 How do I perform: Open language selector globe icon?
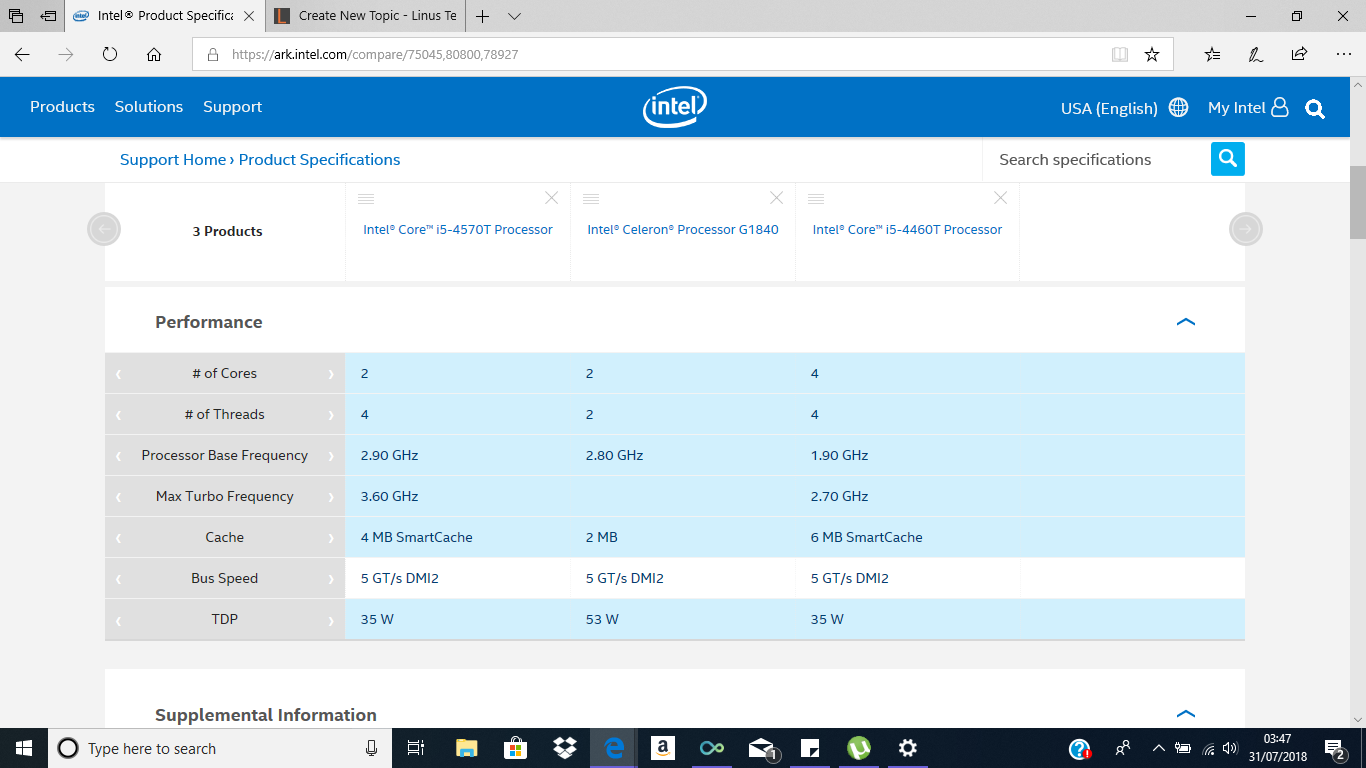pos(1179,107)
